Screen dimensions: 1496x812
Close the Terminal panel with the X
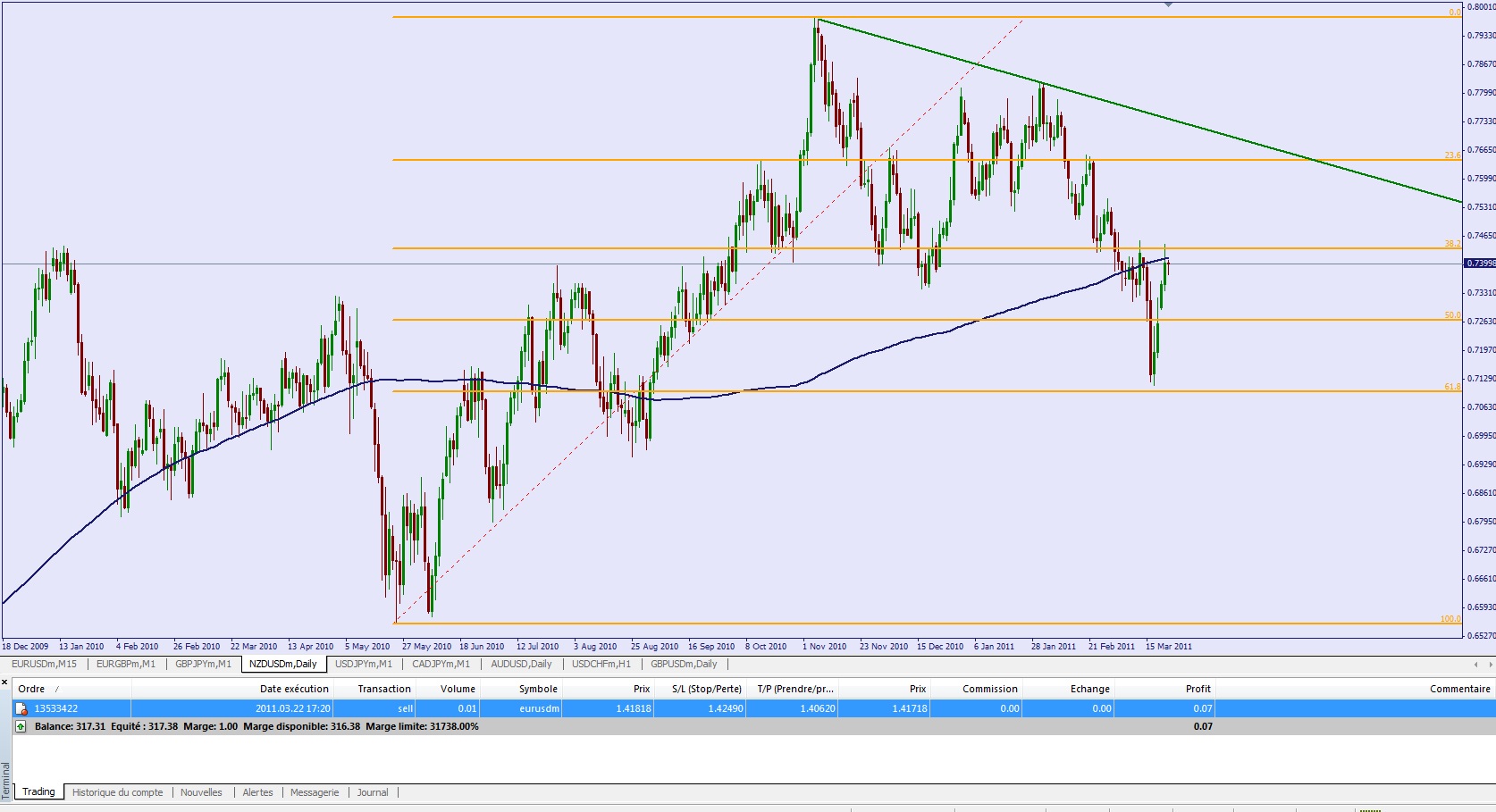click(x=6, y=682)
